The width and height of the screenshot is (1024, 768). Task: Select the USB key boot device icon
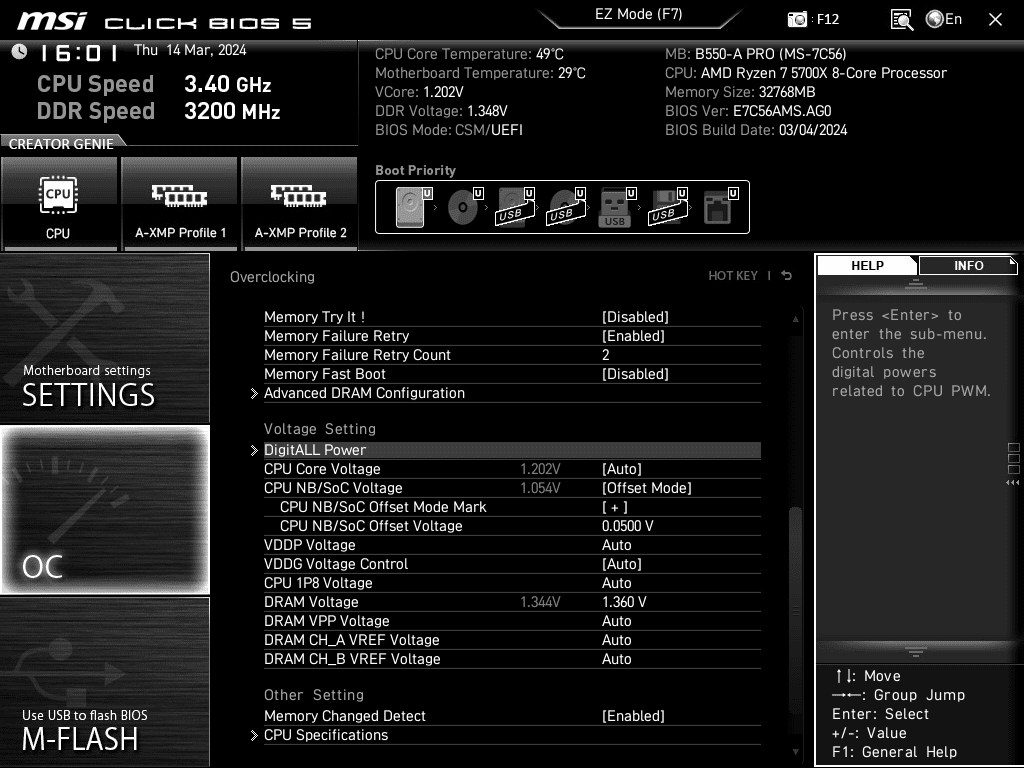point(616,207)
